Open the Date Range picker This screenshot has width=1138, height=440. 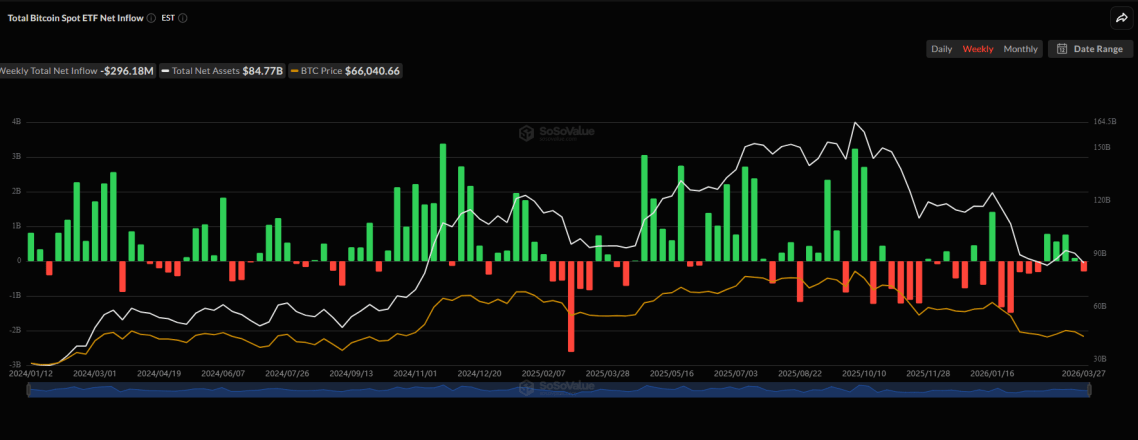tap(1091, 49)
